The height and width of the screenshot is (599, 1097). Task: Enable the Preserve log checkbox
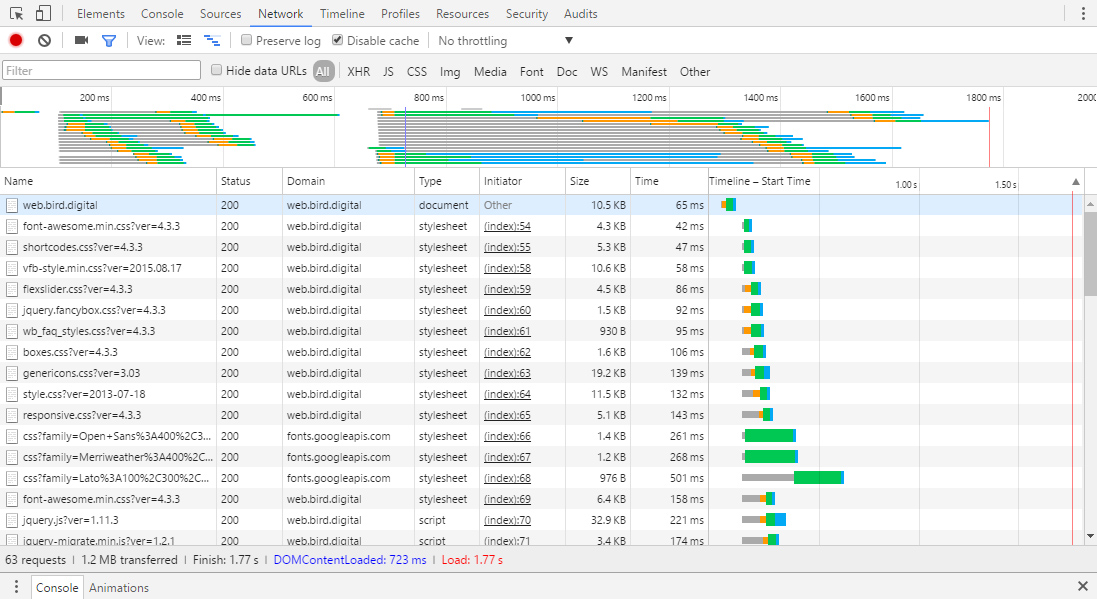point(245,40)
